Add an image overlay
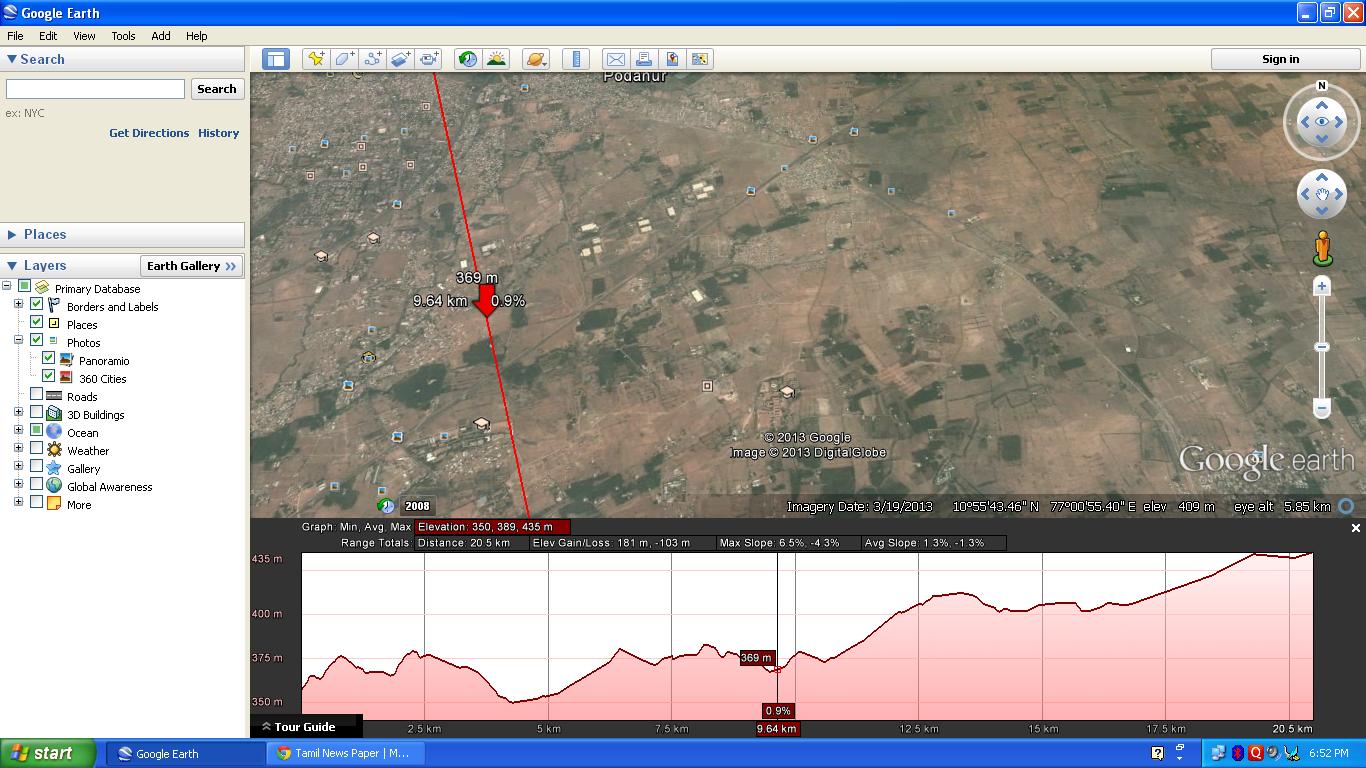This screenshot has width=1366, height=768. point(400,59)
